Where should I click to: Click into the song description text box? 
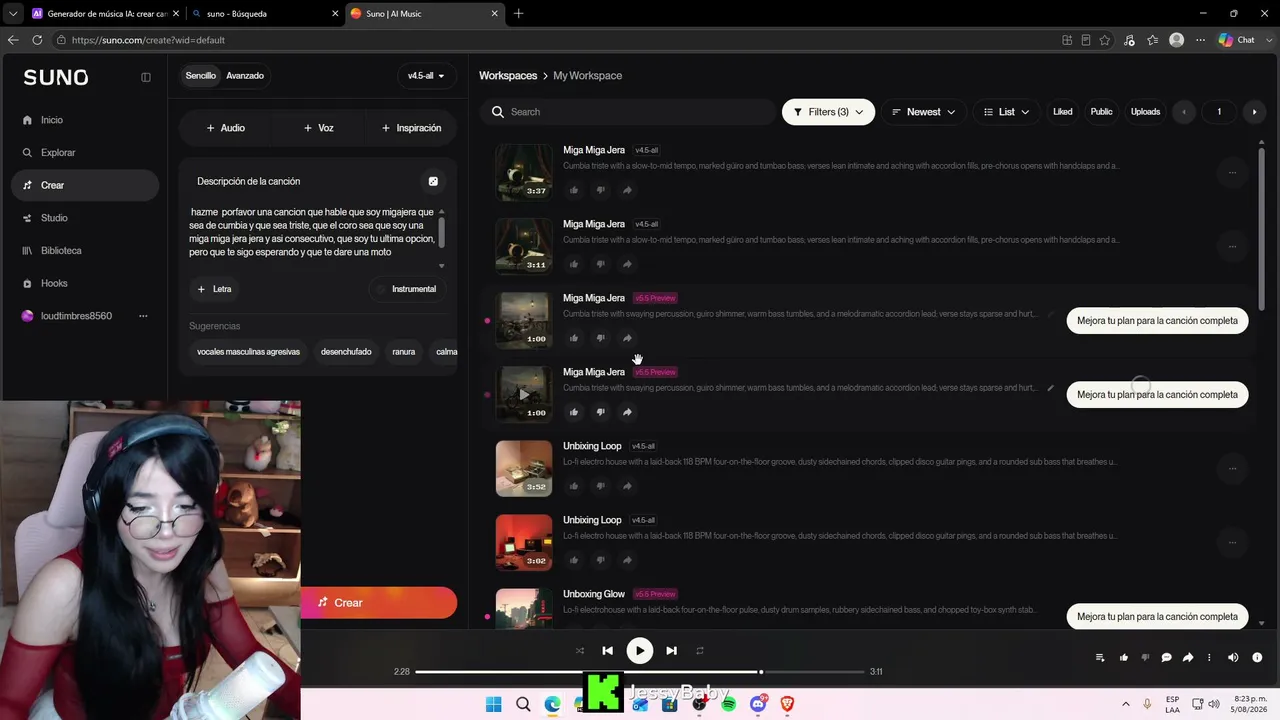pyautogui.click(x=312, y=232)
